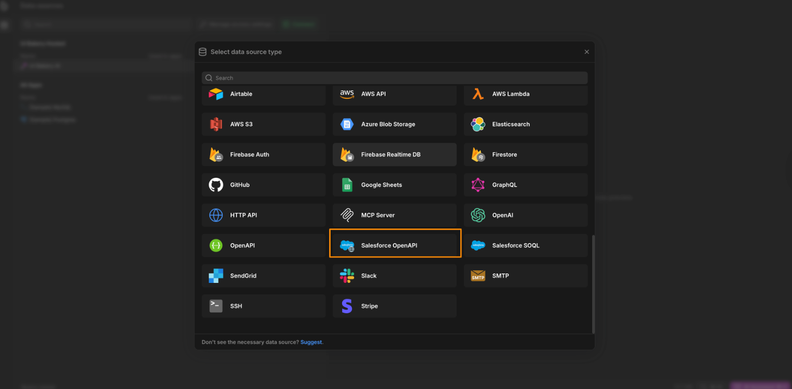792x389 pixels.
Task: Click the Salesforce SOQL label
Action: pos(516,246)
